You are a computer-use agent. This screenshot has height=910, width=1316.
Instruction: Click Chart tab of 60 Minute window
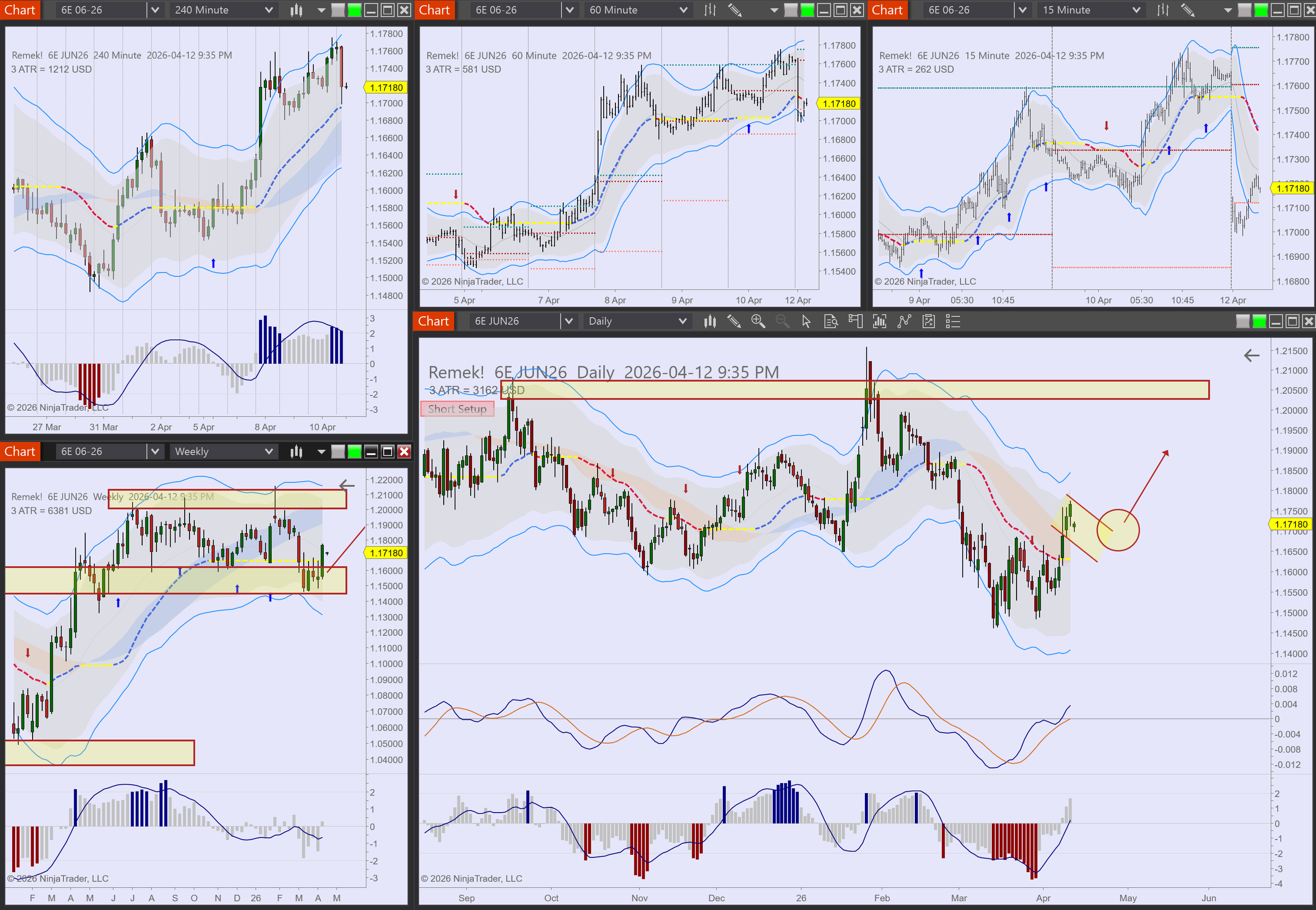434,11
